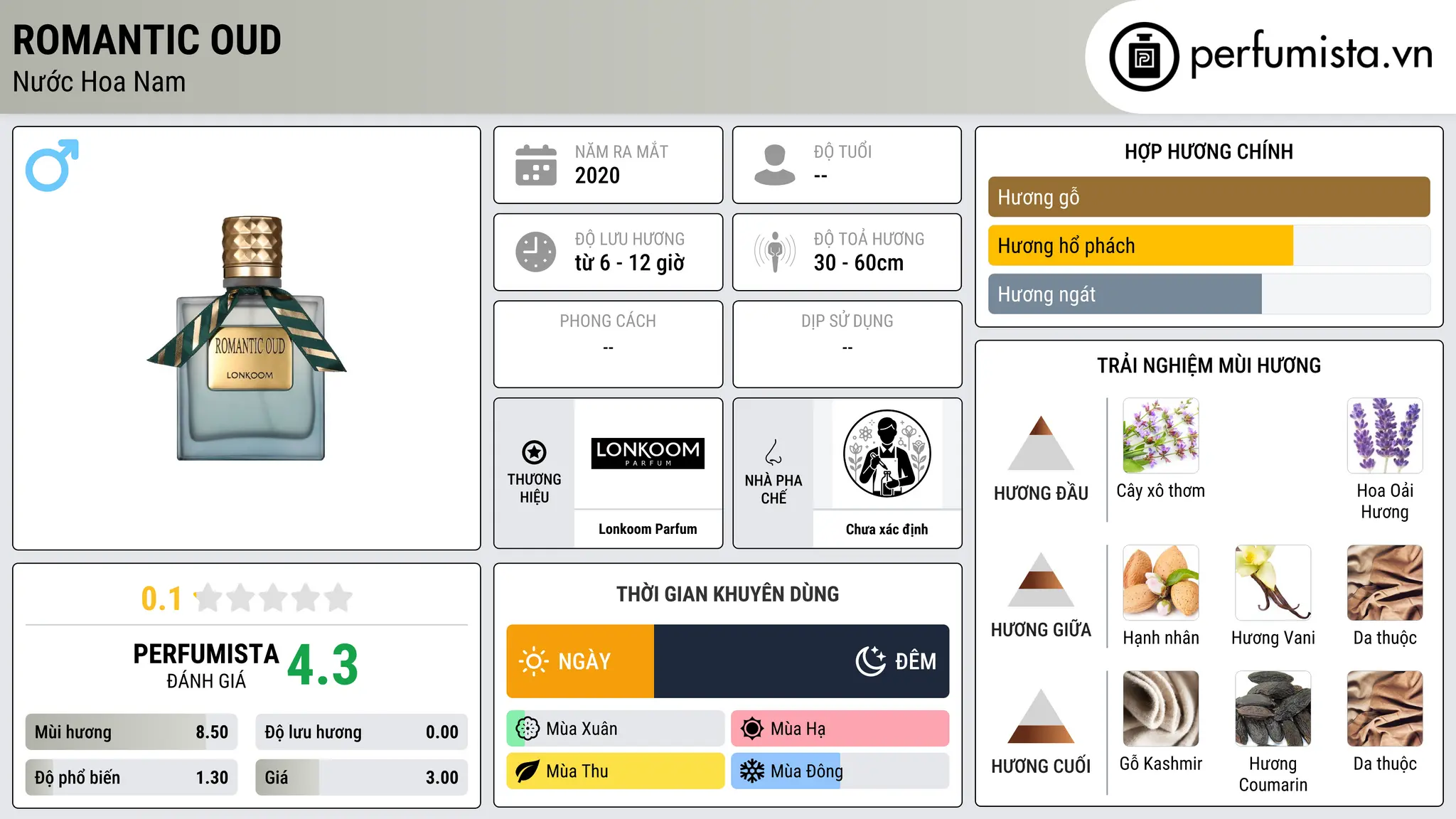Viewport: 1456px width, 819px height.
Task: Choose the Mùa Thu season bar
Action: point(616,771)
